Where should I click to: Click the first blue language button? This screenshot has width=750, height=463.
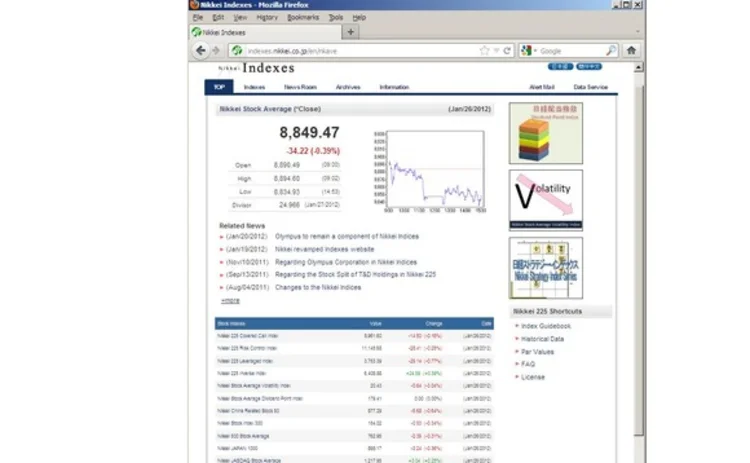tap(561, 66)
